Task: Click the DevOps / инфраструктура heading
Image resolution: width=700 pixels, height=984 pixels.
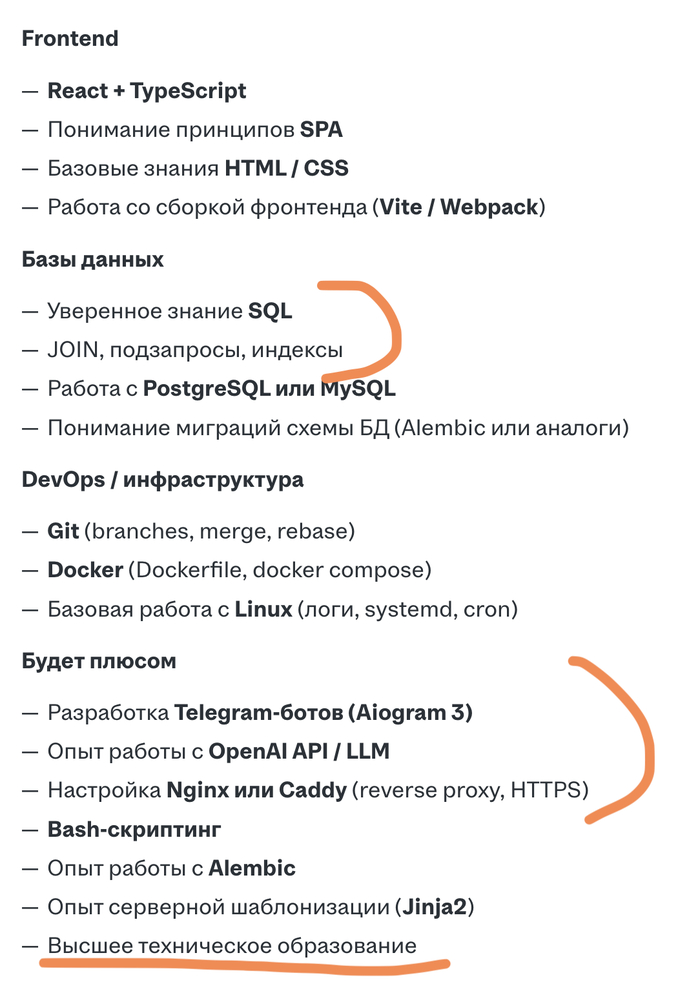Action: (x=162, y=480)
